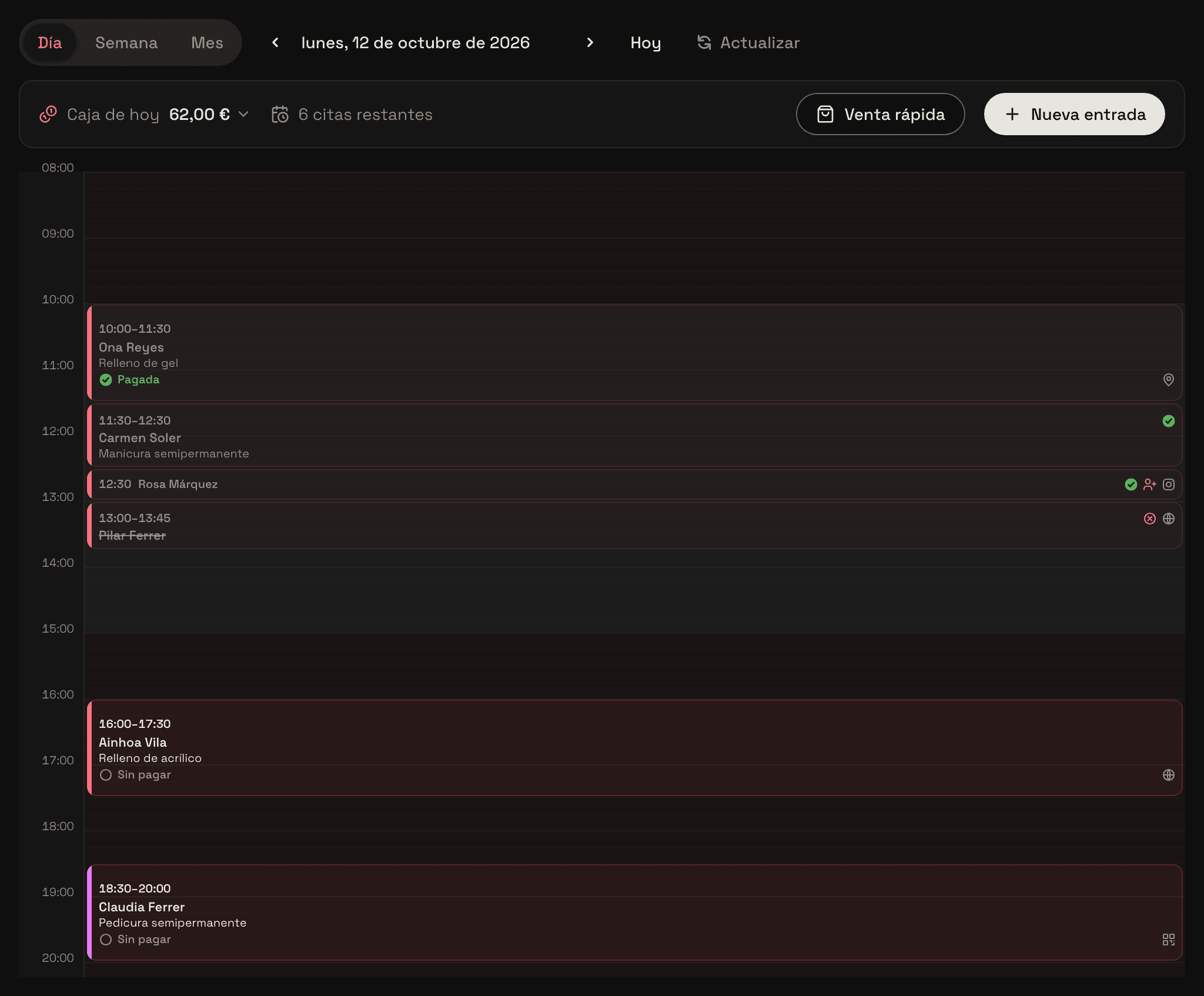Click the QR code icon on Claudia Ferrer appointment

[1169, 940]
